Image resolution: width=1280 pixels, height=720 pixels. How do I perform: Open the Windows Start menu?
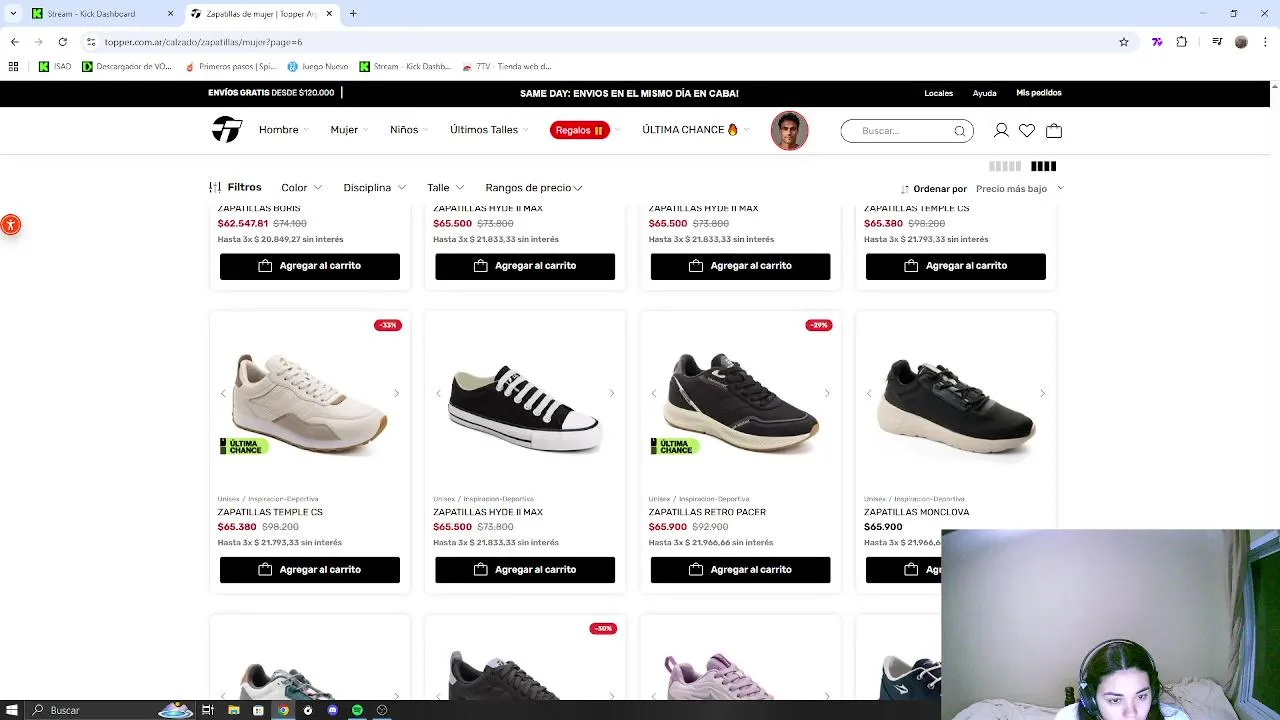tap(12, 710)
